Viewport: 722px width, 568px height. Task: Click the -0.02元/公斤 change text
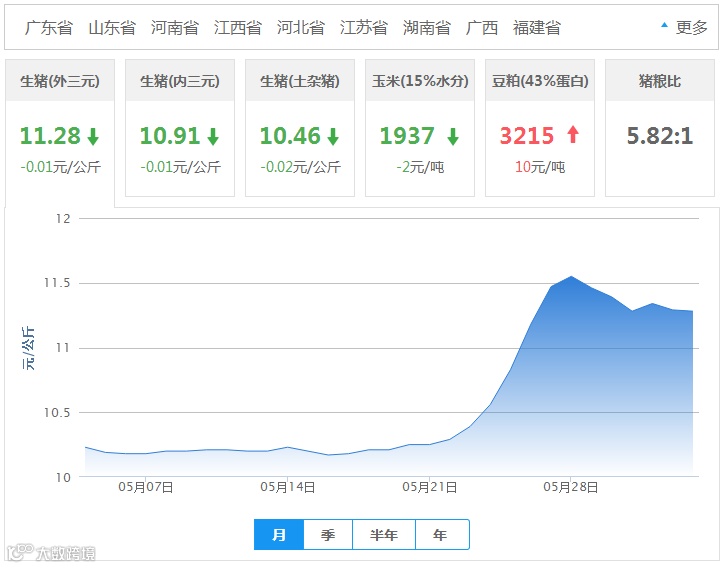[x=300, y=167]
